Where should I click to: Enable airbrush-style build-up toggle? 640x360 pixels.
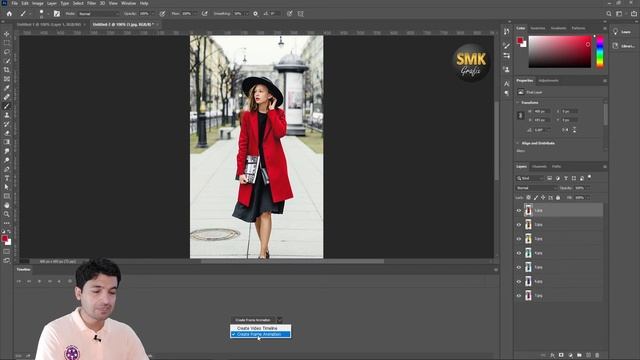[x=204, y=13]
